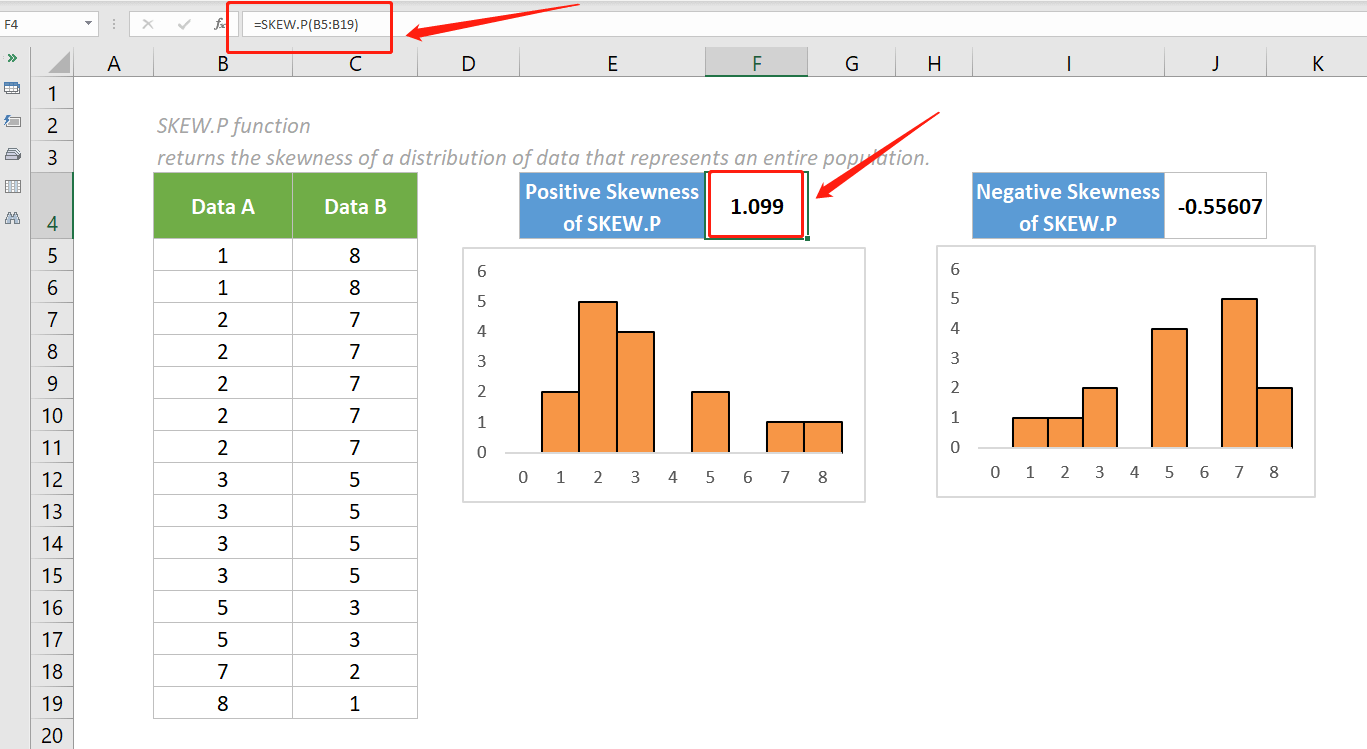This screenshot has height=749, width=1367.
Task: Select column F header
Action: coord(756,61)
